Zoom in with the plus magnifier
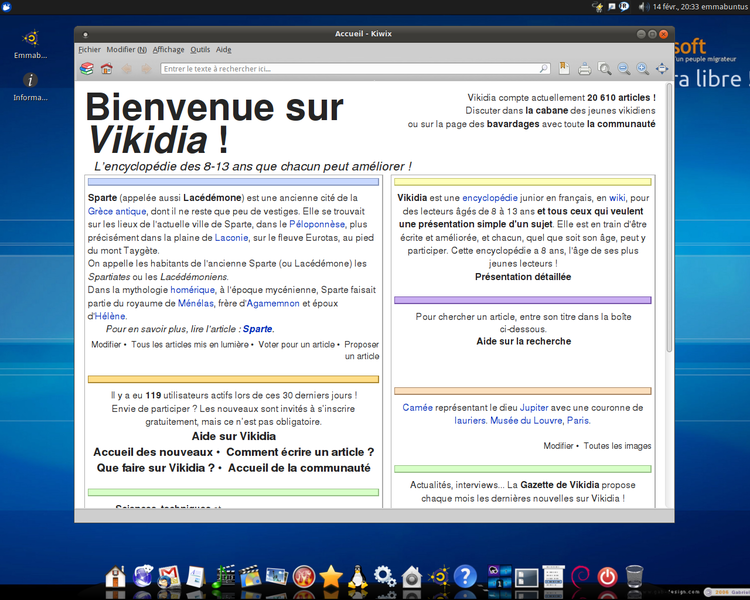The image size is (750, 600). pos(642,69)
